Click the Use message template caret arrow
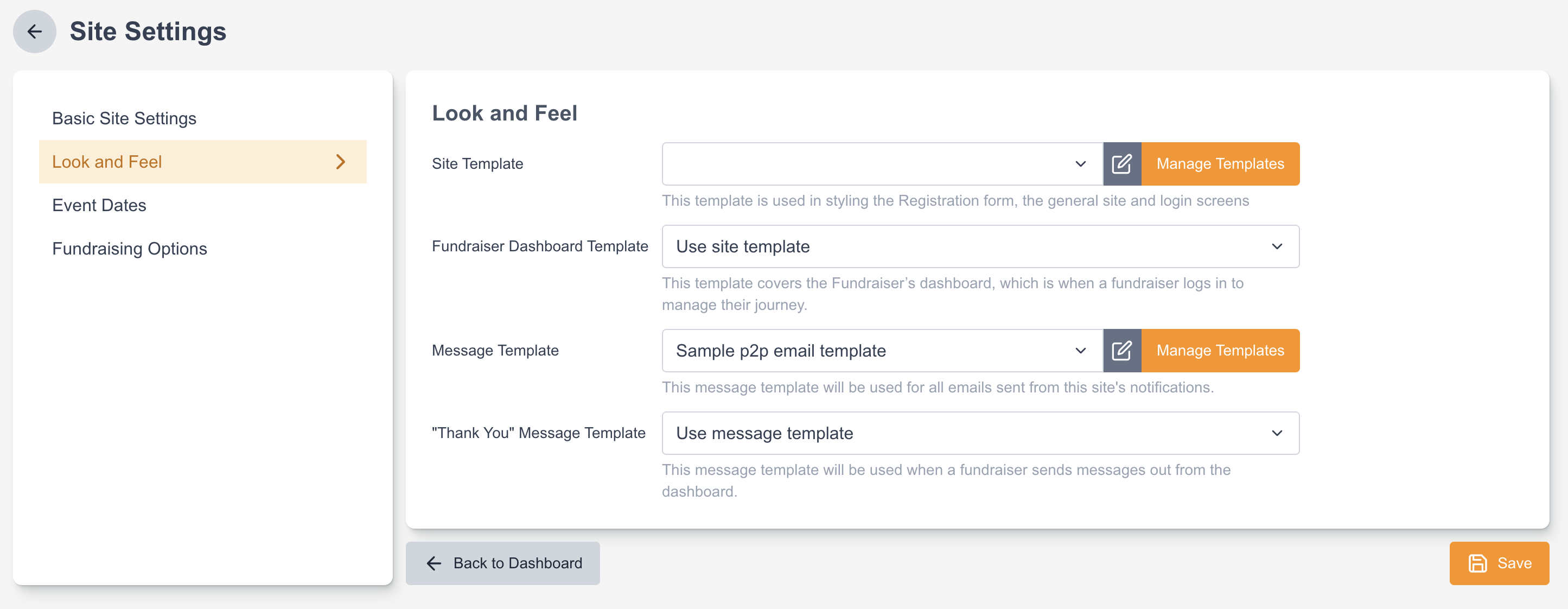Viewport: 1568px width, 609px height. [x=1277, y=433]
